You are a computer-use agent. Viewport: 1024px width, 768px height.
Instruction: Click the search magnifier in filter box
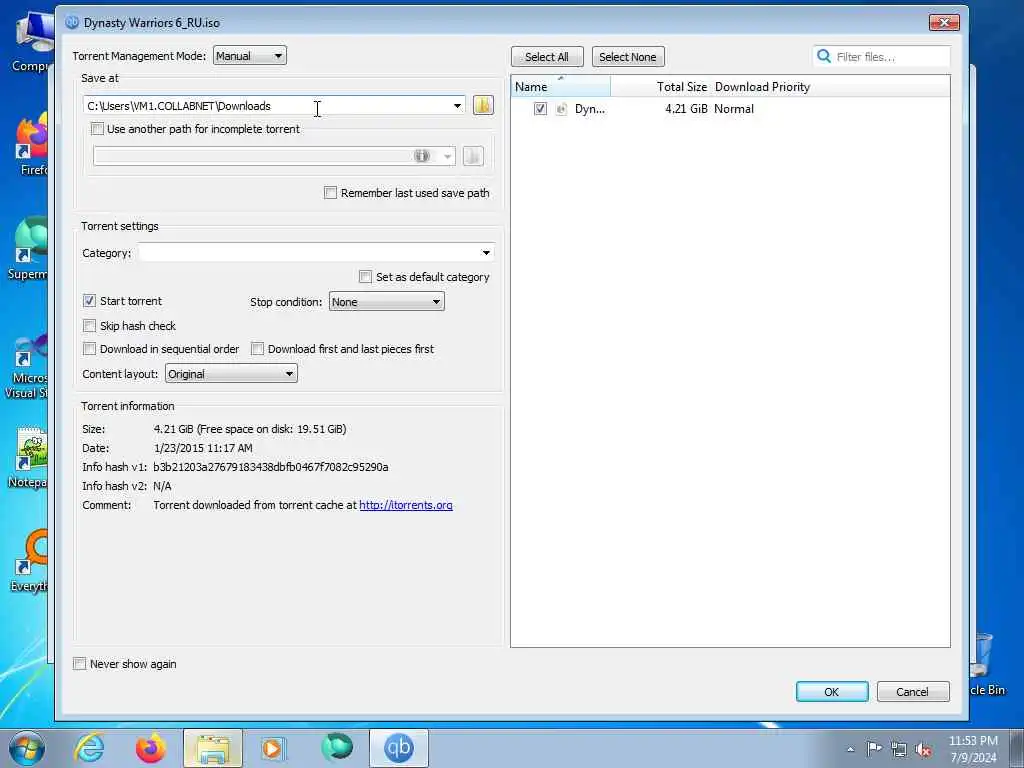coord(824,56)
